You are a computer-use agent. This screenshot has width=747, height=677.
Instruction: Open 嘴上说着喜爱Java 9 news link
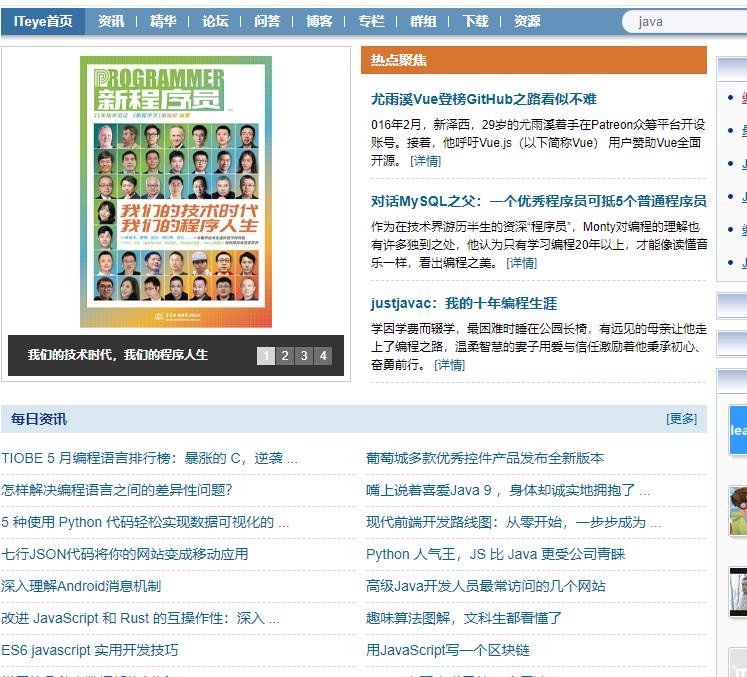point(508,490)
